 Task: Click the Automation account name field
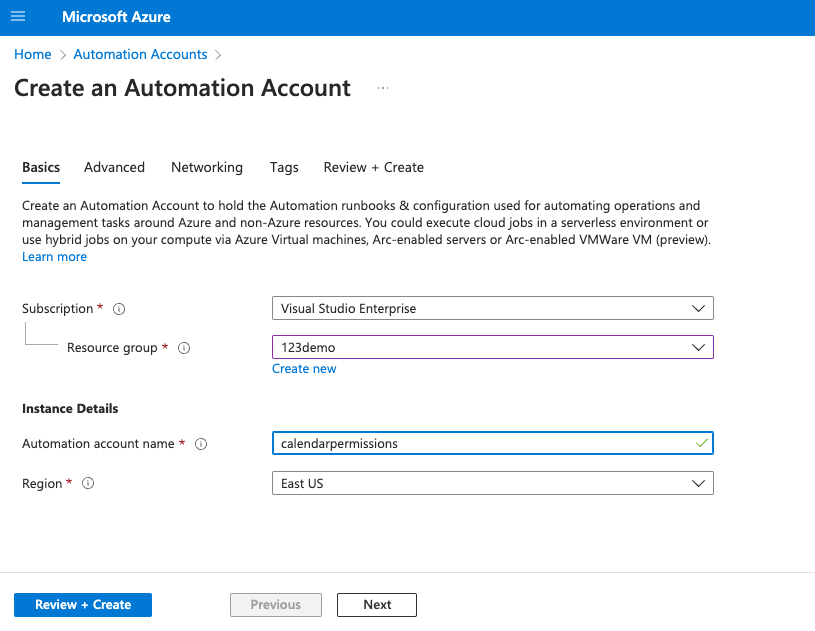pos(480,443)
